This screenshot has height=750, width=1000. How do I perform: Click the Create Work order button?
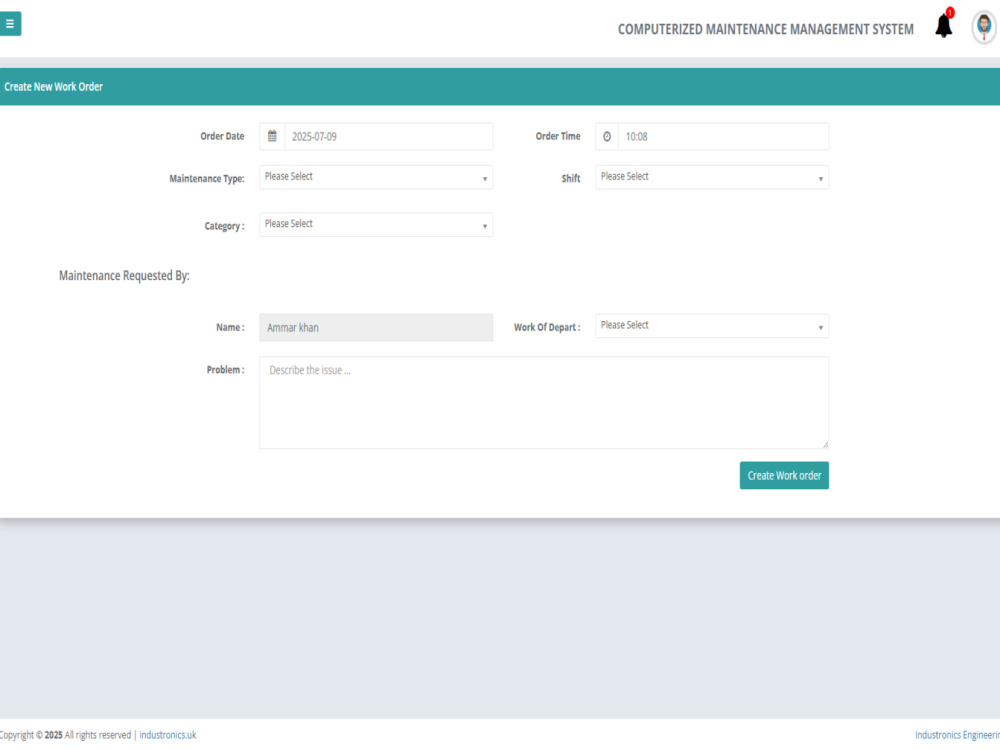[784, 476]
